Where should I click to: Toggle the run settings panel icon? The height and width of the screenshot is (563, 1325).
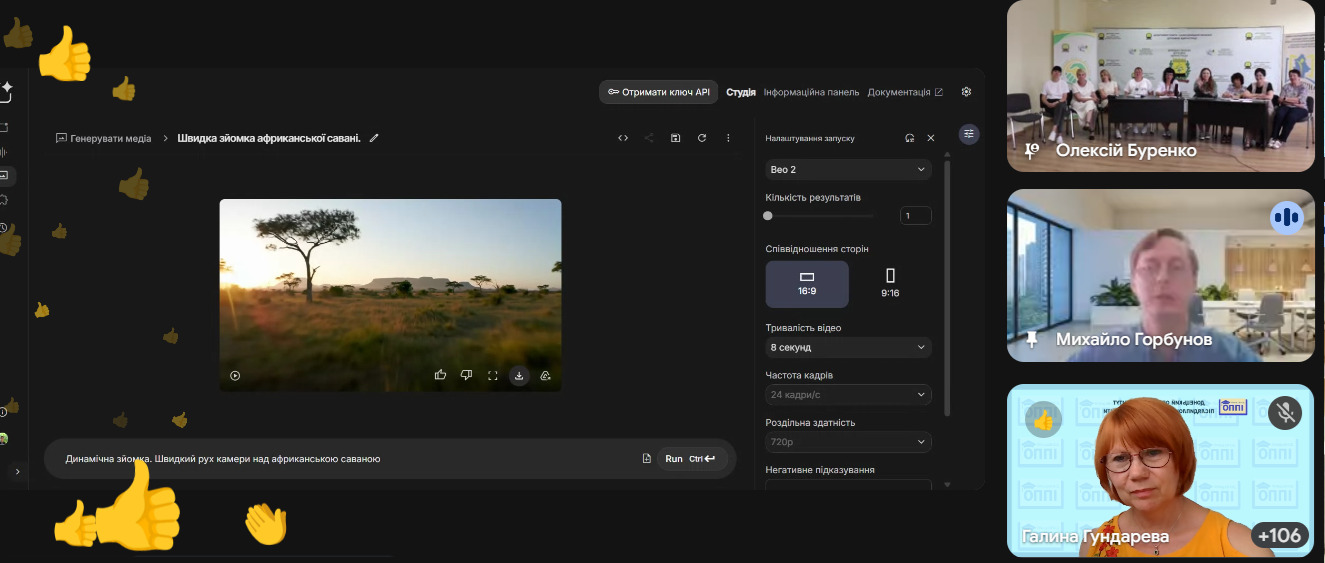coord(968,134)
